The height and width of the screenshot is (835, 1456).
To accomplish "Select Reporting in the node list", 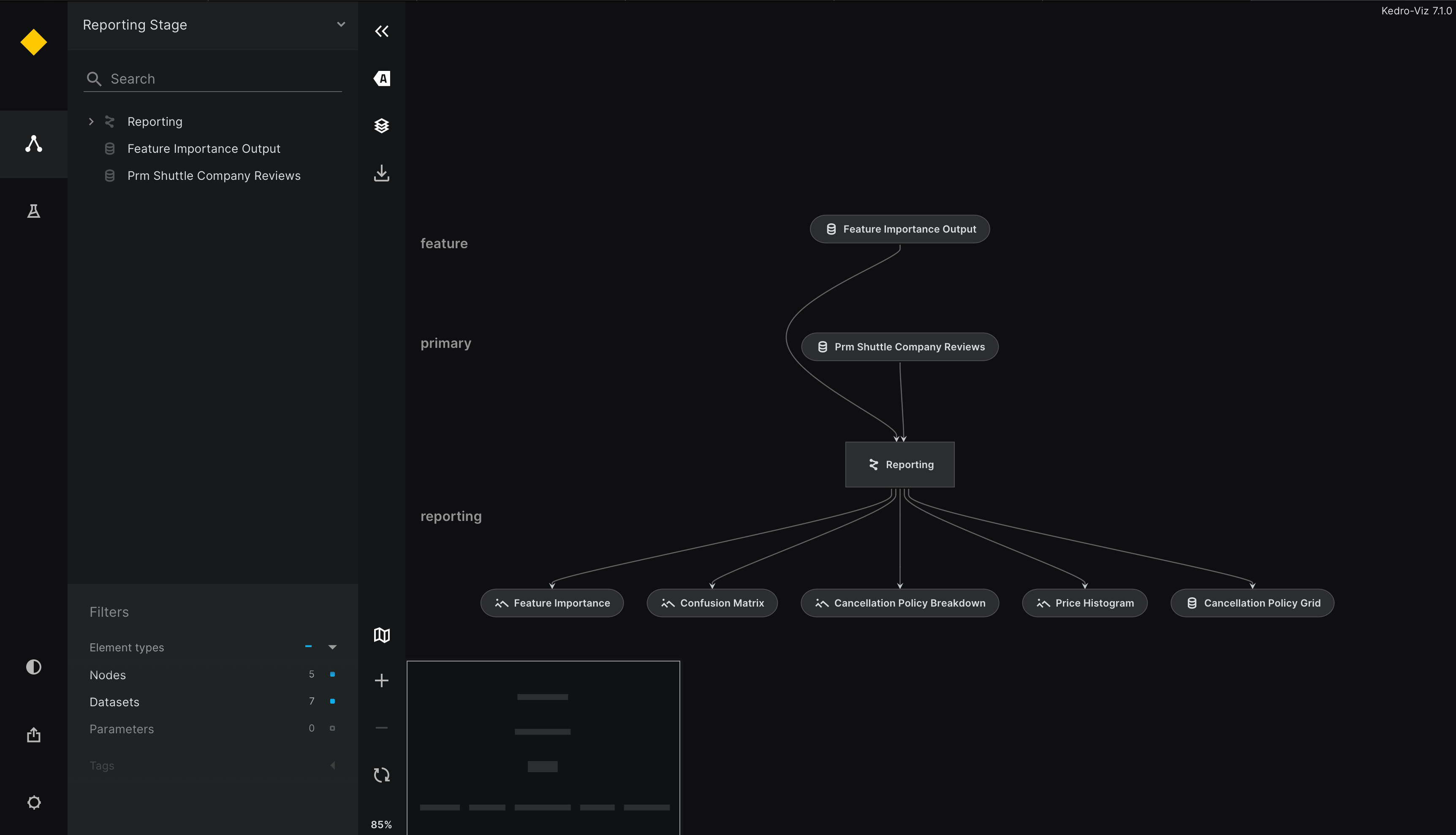I will (155, 122).
